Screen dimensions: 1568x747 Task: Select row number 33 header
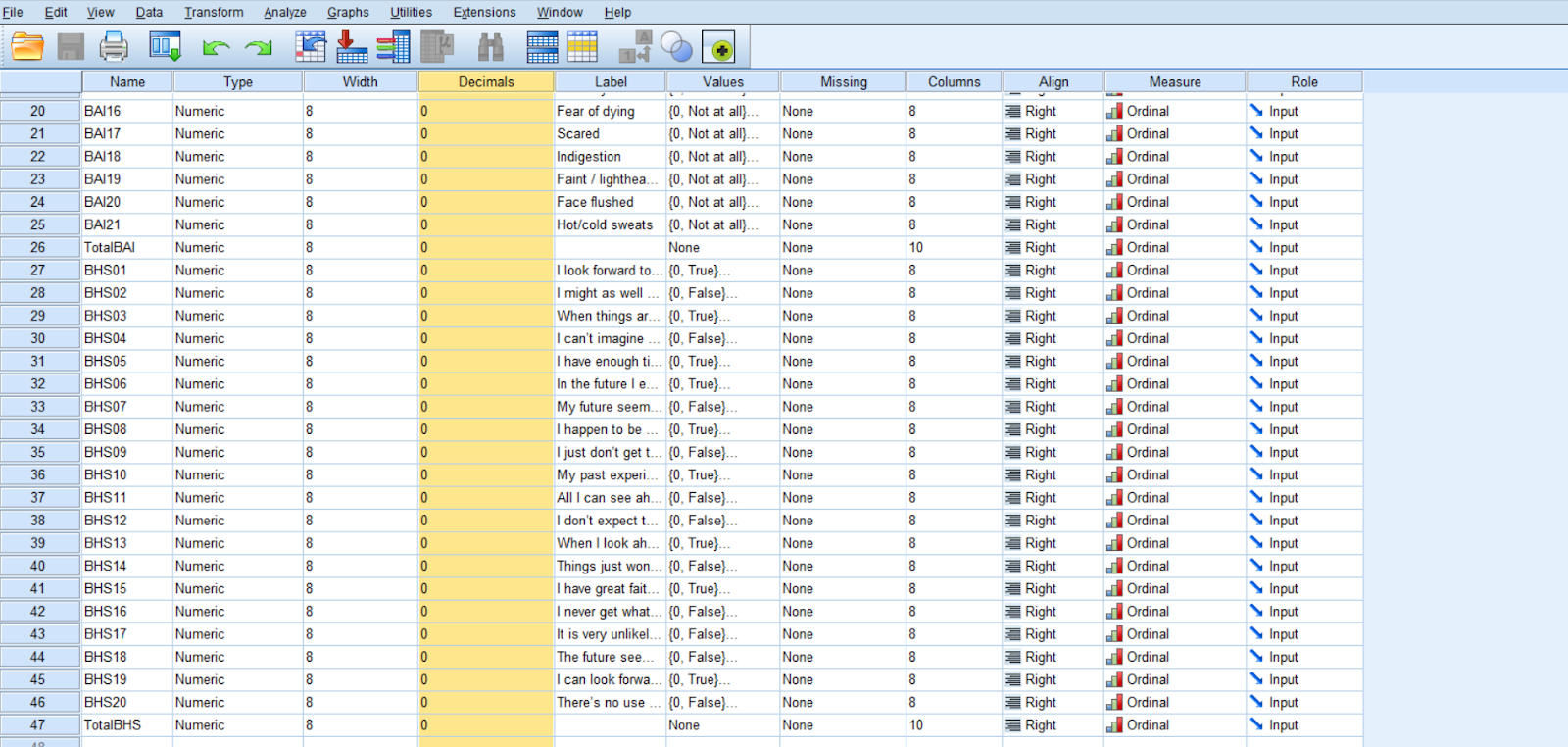[39, 406]
